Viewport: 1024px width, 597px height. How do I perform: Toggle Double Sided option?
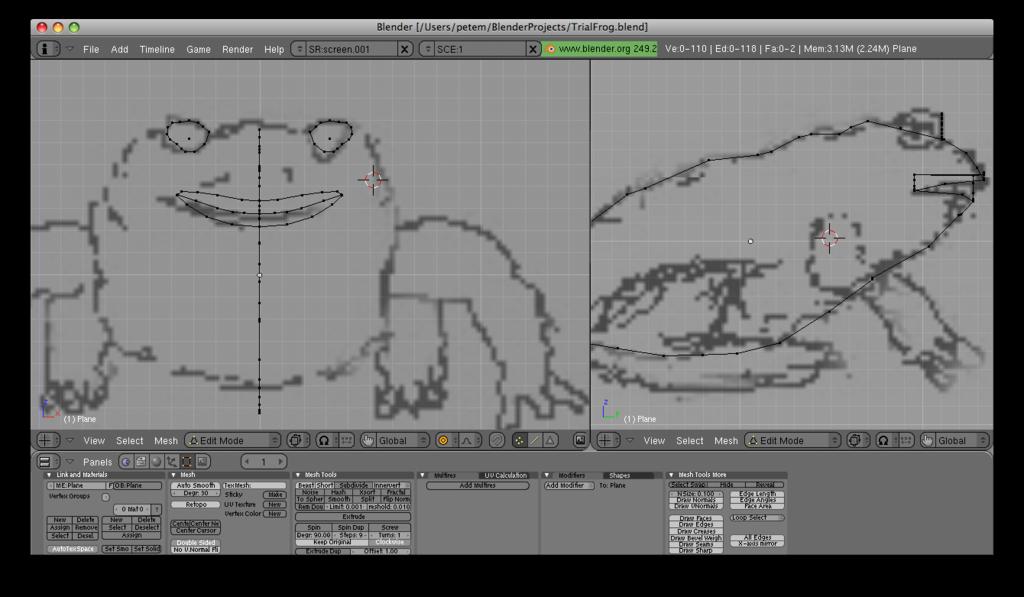point(196,542)
